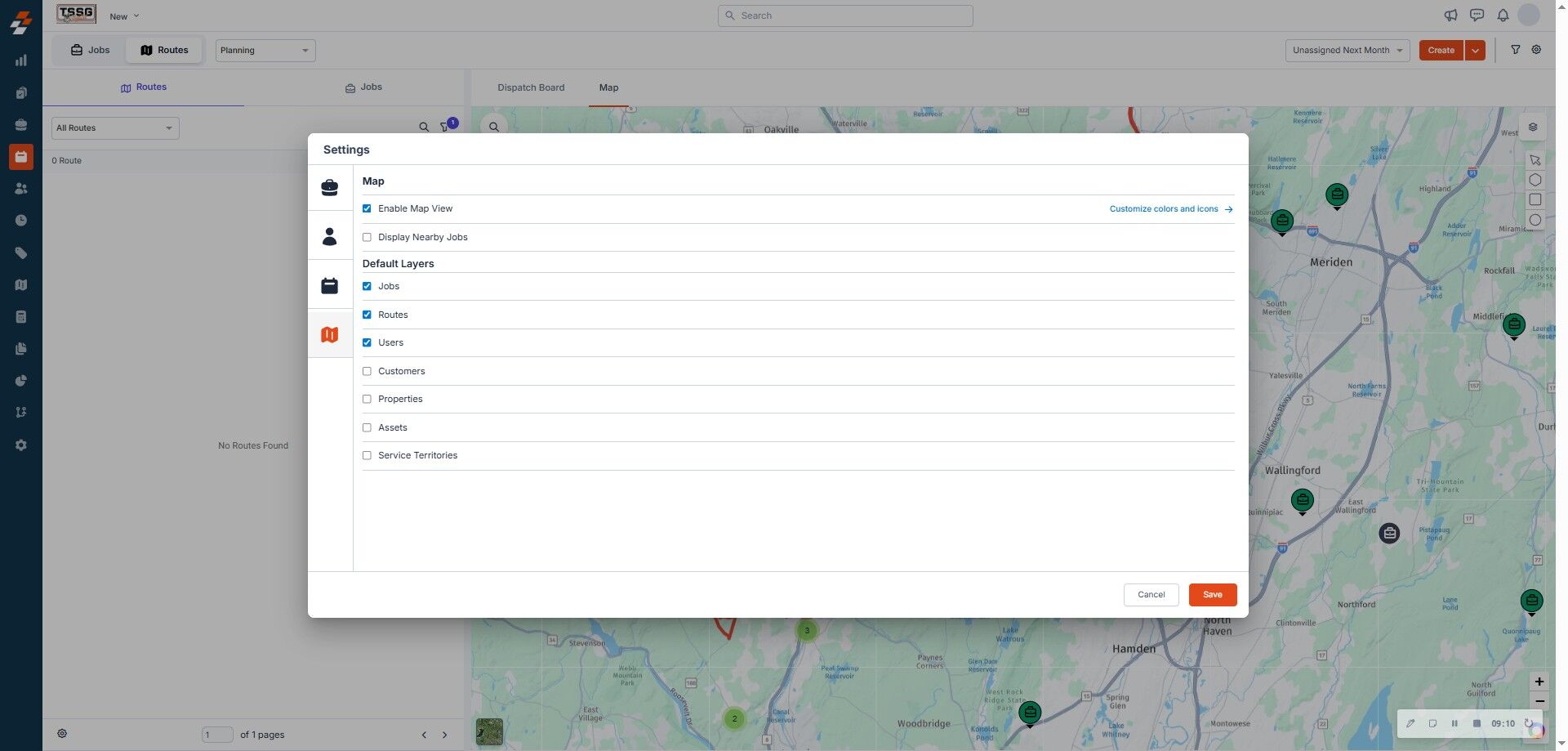The height and width of the screenshot is (751, 1568).
Task: Go to next page of routes
Action: (x=445, y=735)
